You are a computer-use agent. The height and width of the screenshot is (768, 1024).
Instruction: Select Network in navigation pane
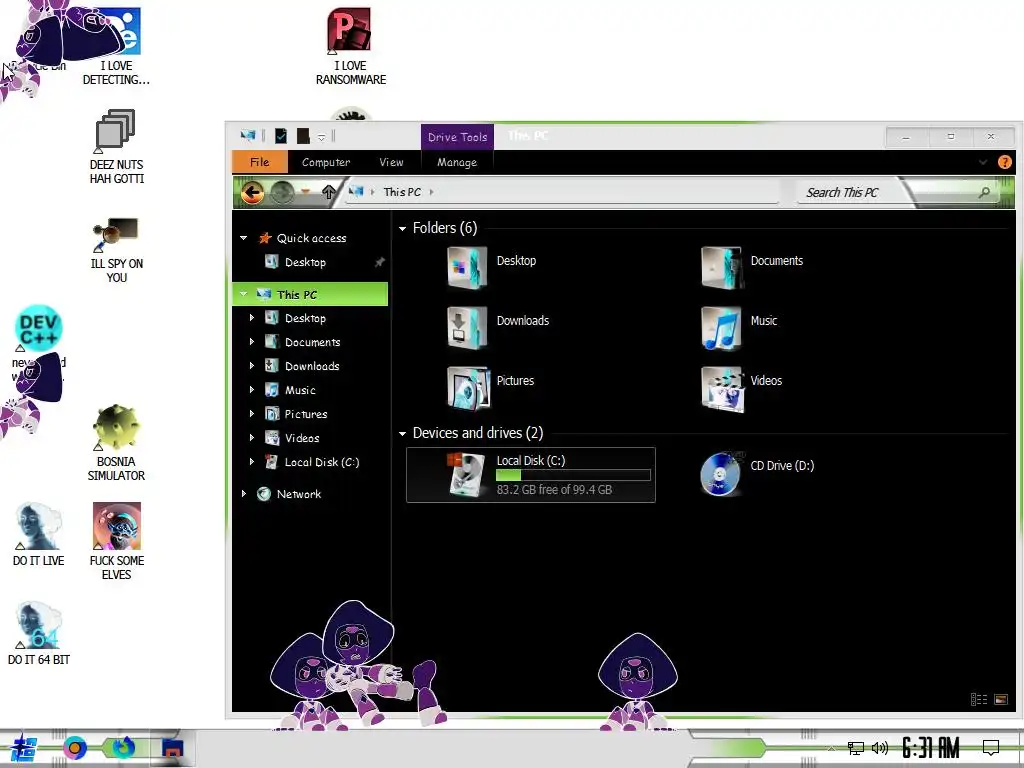(298, 494)
